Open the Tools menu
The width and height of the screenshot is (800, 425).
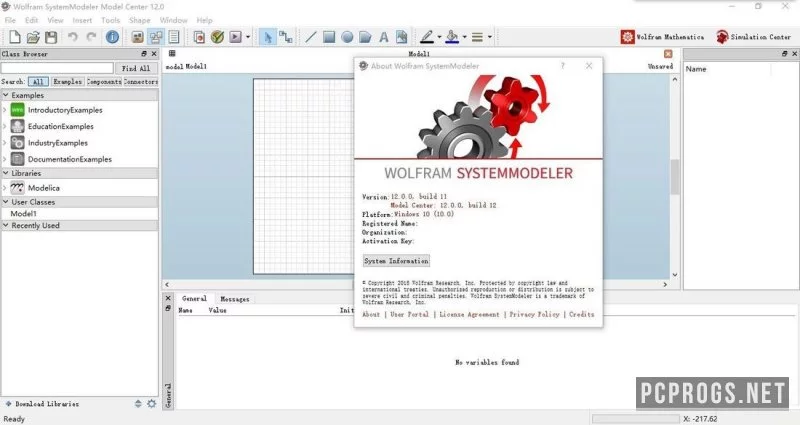click(110, 20)
